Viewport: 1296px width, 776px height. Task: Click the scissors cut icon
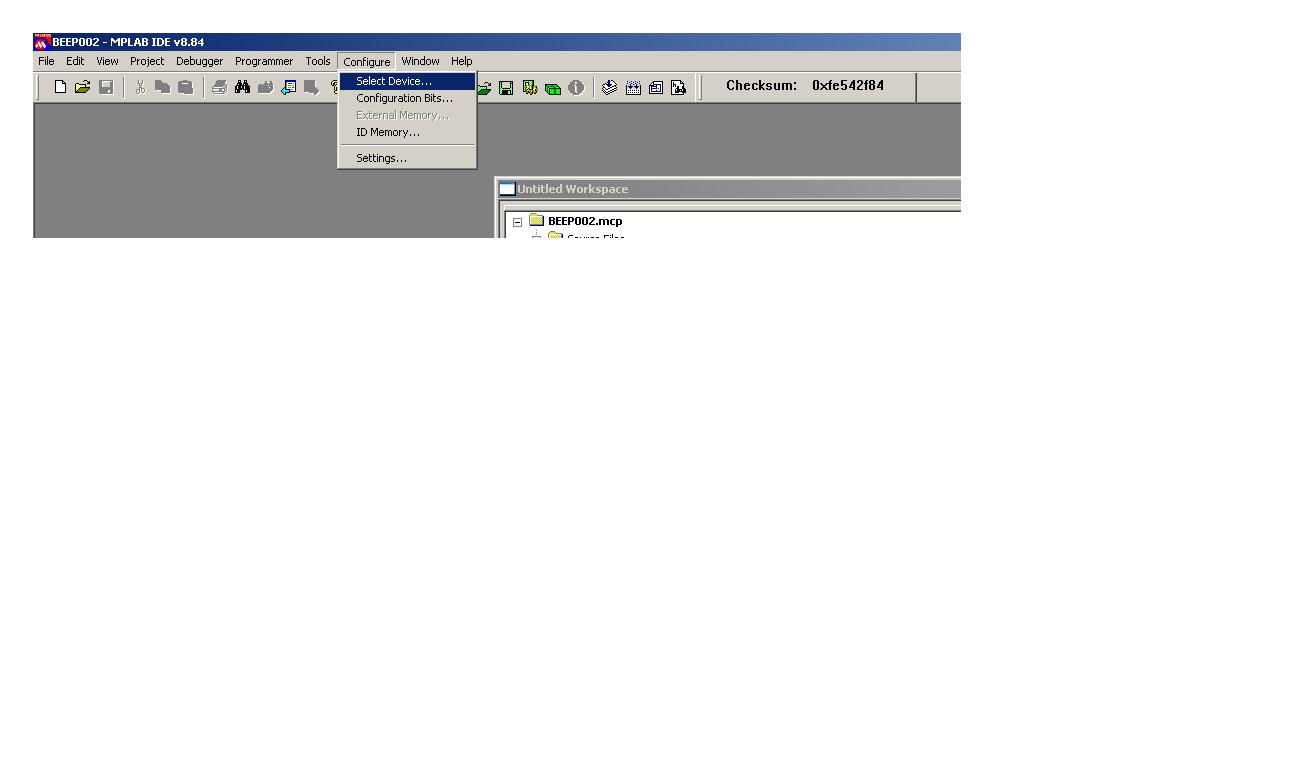point(140,87)
